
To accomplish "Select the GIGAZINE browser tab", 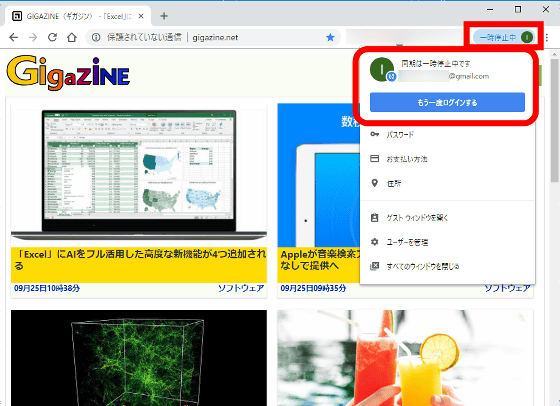I will click(78, 16).
